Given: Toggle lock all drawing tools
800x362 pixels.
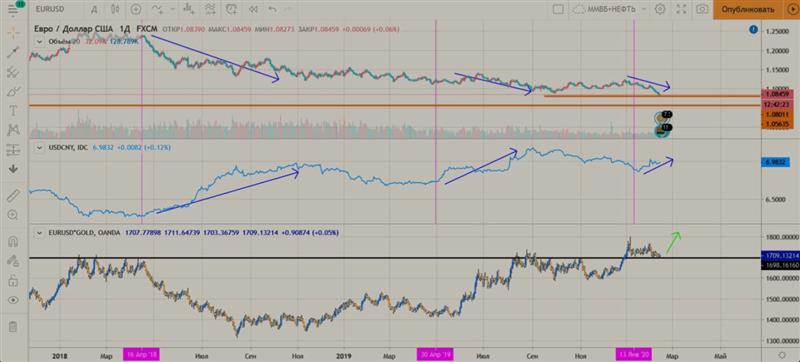Looking at the screenshot, I should click(x=13, y=280).
